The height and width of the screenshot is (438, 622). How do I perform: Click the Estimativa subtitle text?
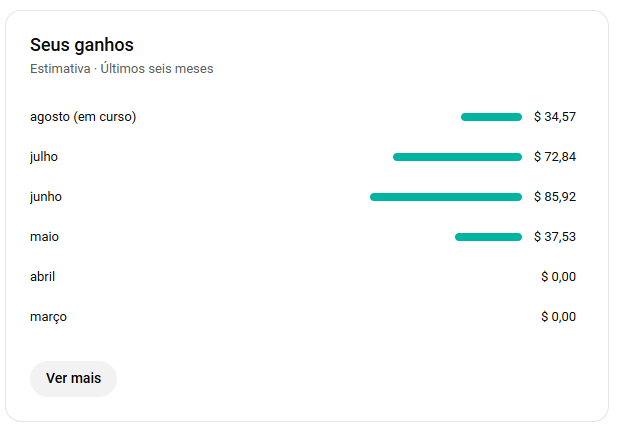59,69
